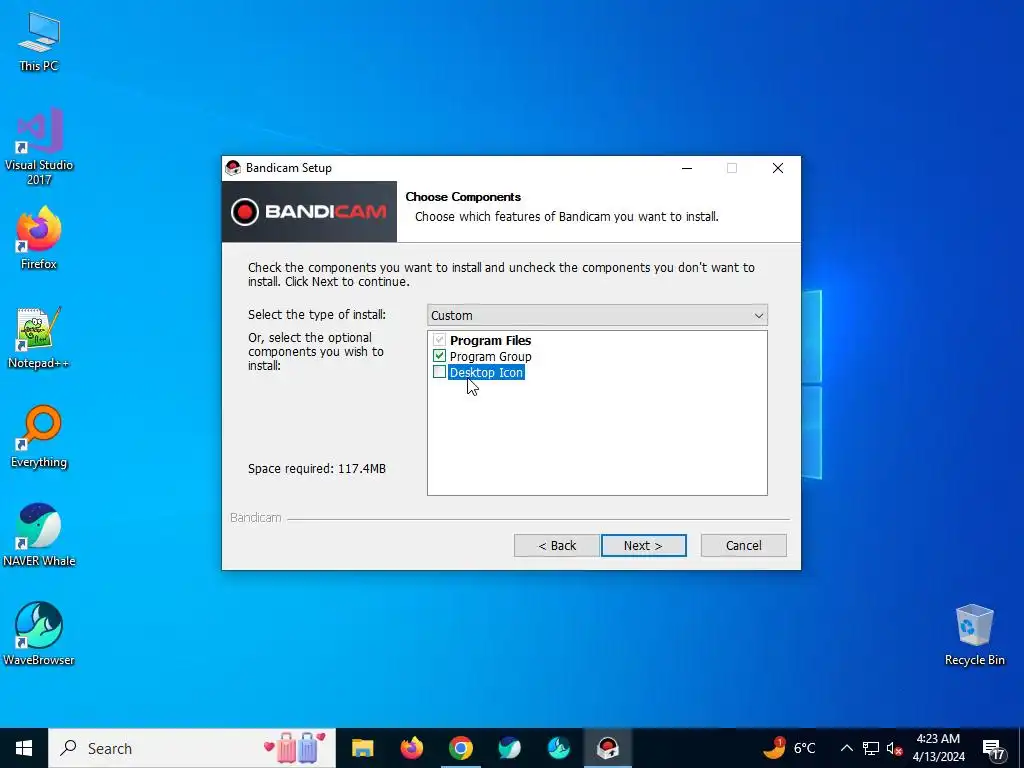The height and width of the screenshot is (768, 1024).
Task: Enable the Desktop Icon checkbox
Action: (440, 372)
